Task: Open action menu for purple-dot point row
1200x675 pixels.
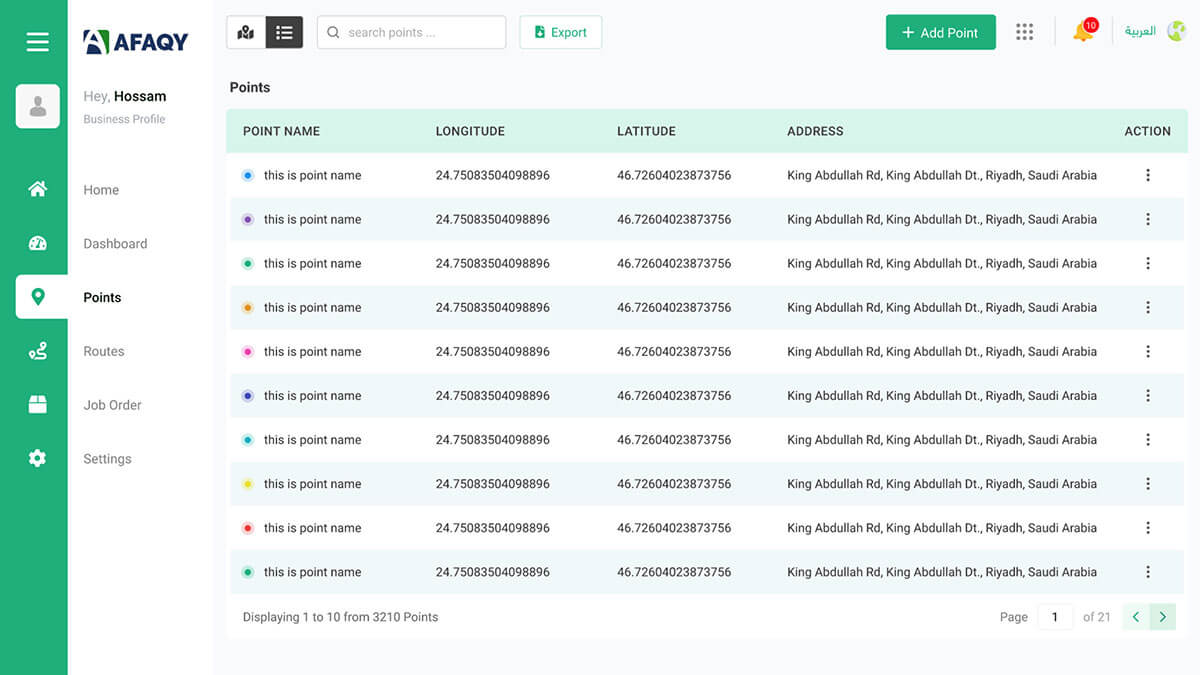Action: coord(1147,219)
